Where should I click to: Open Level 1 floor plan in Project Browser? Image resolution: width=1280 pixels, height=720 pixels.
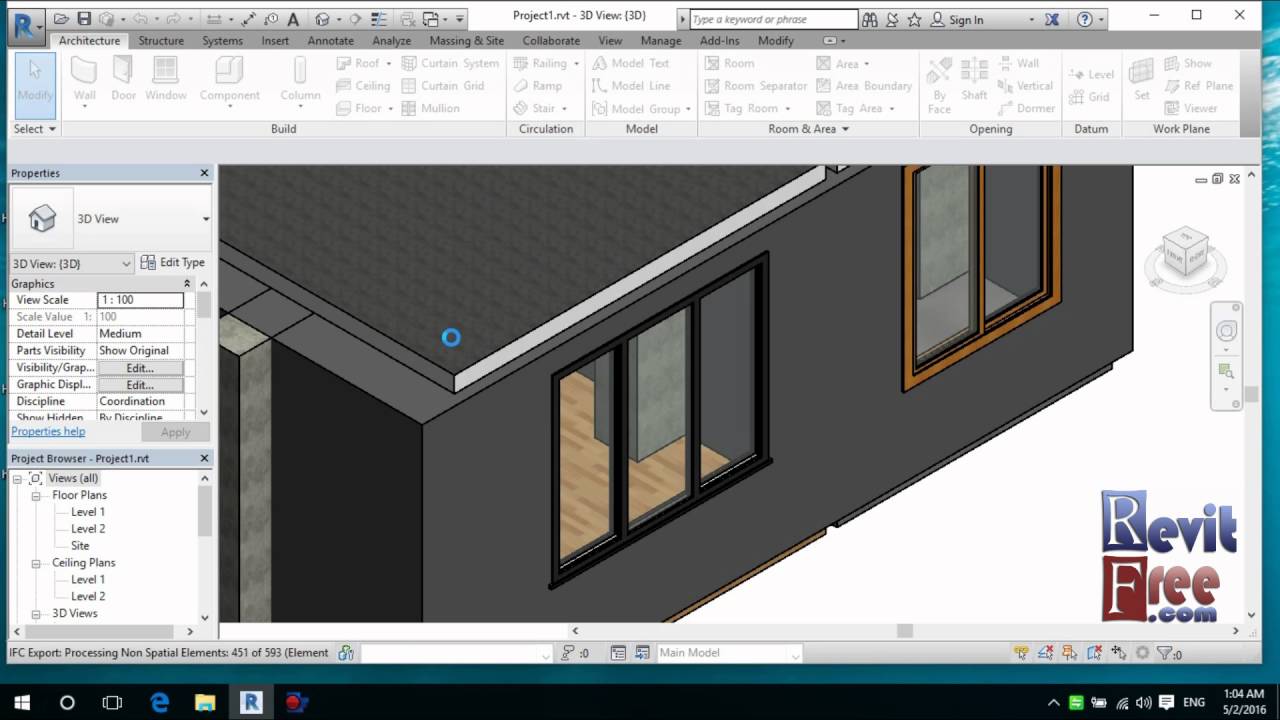tap(88, 512)
